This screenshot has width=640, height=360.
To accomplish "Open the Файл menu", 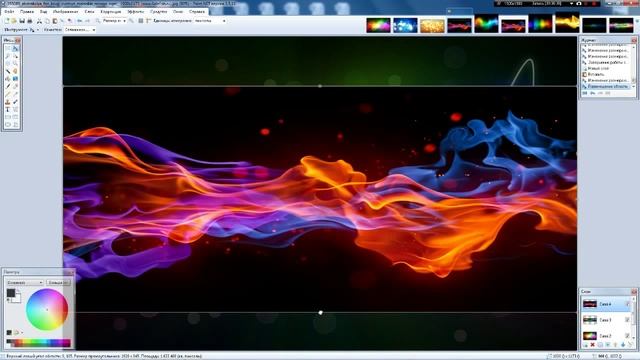I will coord(9,12).
